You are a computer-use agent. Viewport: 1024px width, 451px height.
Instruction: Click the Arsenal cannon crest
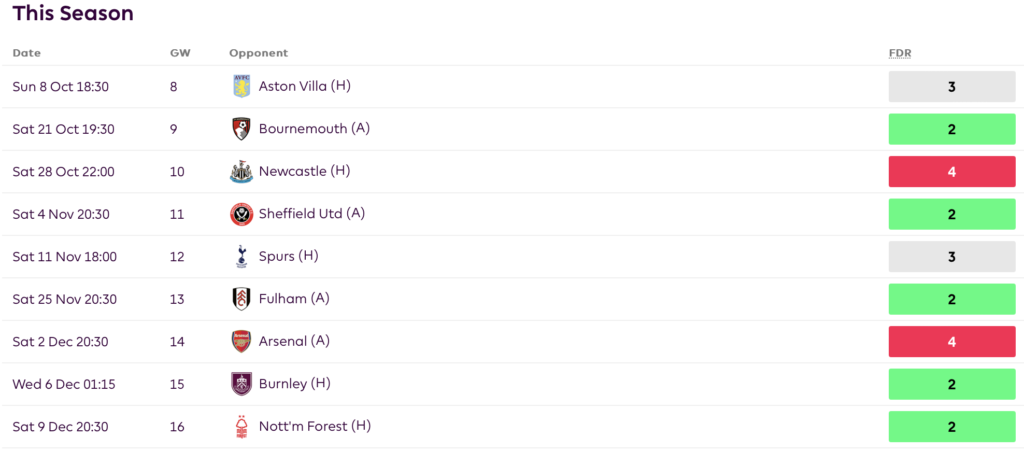click(x=242, y=341)
